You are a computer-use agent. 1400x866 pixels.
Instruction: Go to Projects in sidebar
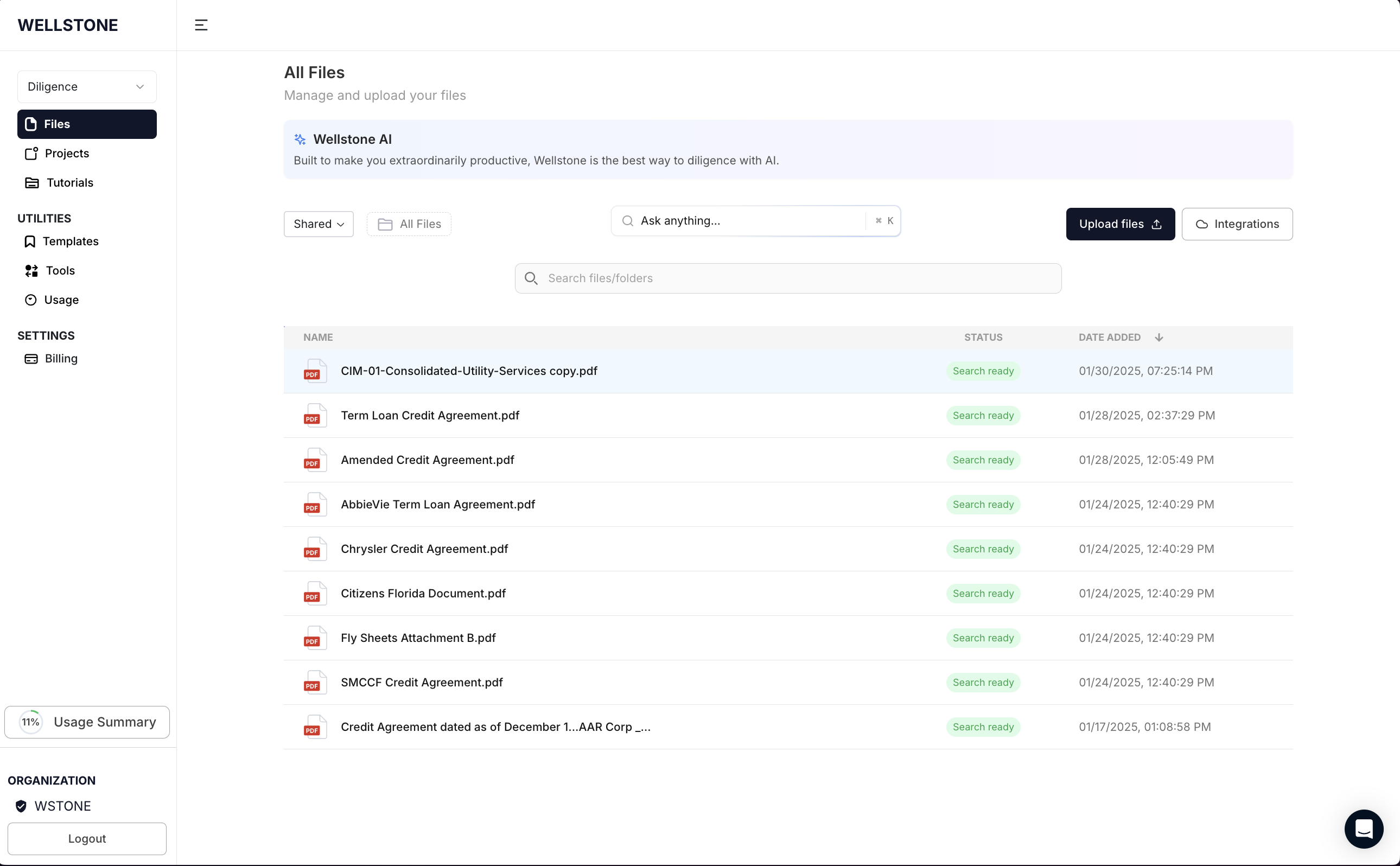(66, 154)
